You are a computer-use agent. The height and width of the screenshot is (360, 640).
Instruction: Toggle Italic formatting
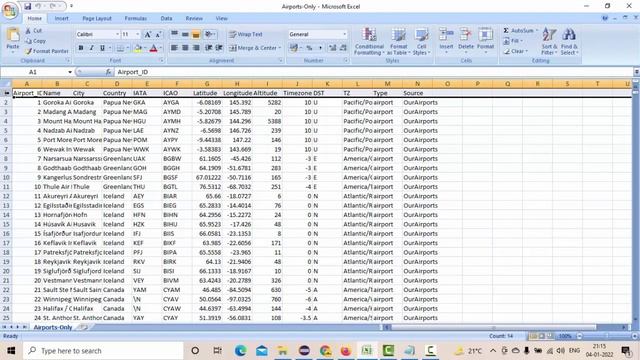point(91,48)
